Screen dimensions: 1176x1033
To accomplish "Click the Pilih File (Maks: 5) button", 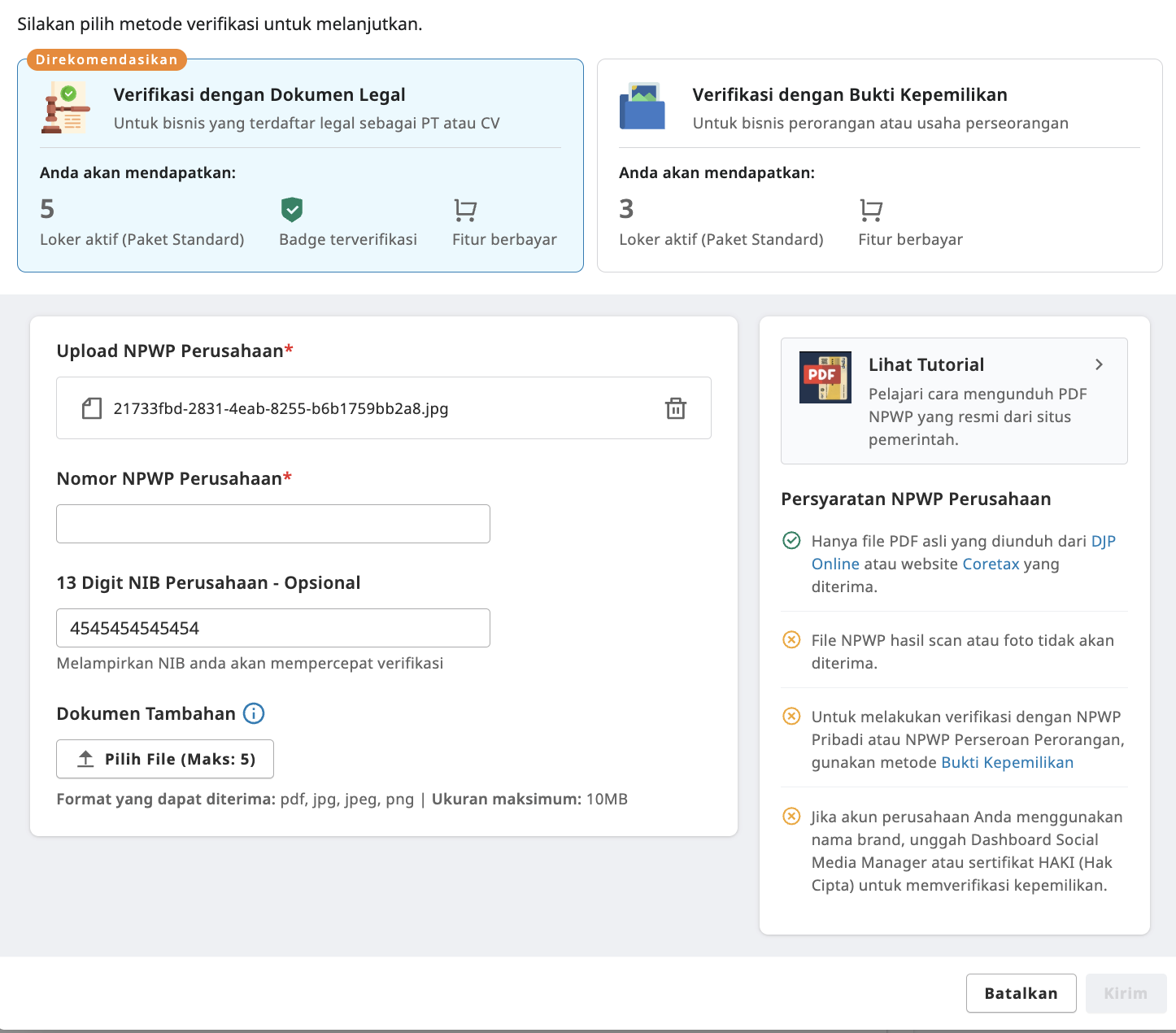I will [x=164, y=758].
